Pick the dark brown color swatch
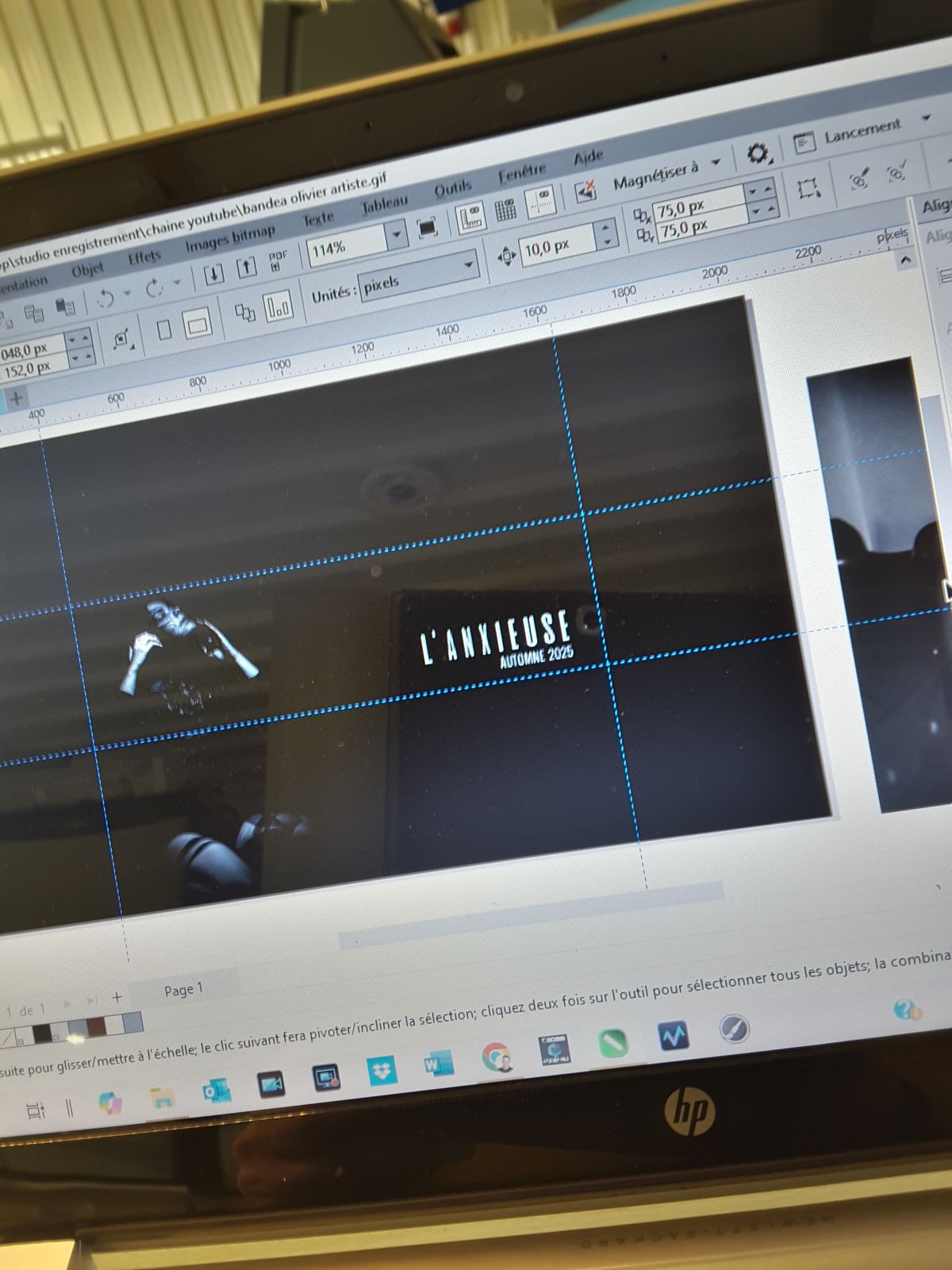The image size is (952, 1270). (97, 1027)
